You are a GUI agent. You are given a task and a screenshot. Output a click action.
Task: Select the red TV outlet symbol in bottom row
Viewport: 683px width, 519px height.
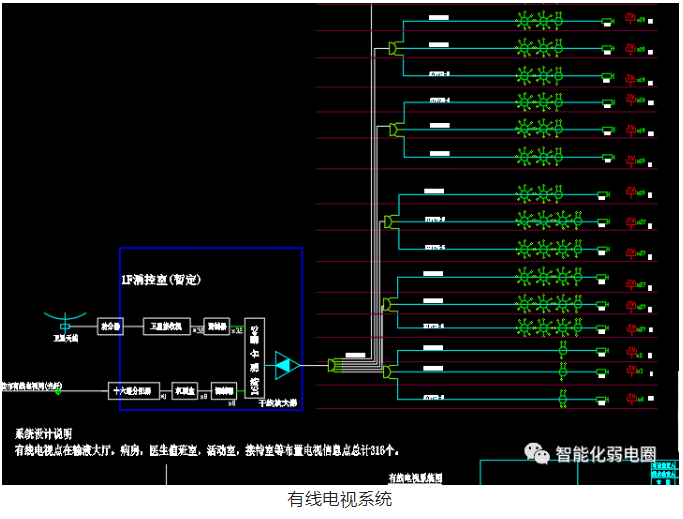[630, 401]
